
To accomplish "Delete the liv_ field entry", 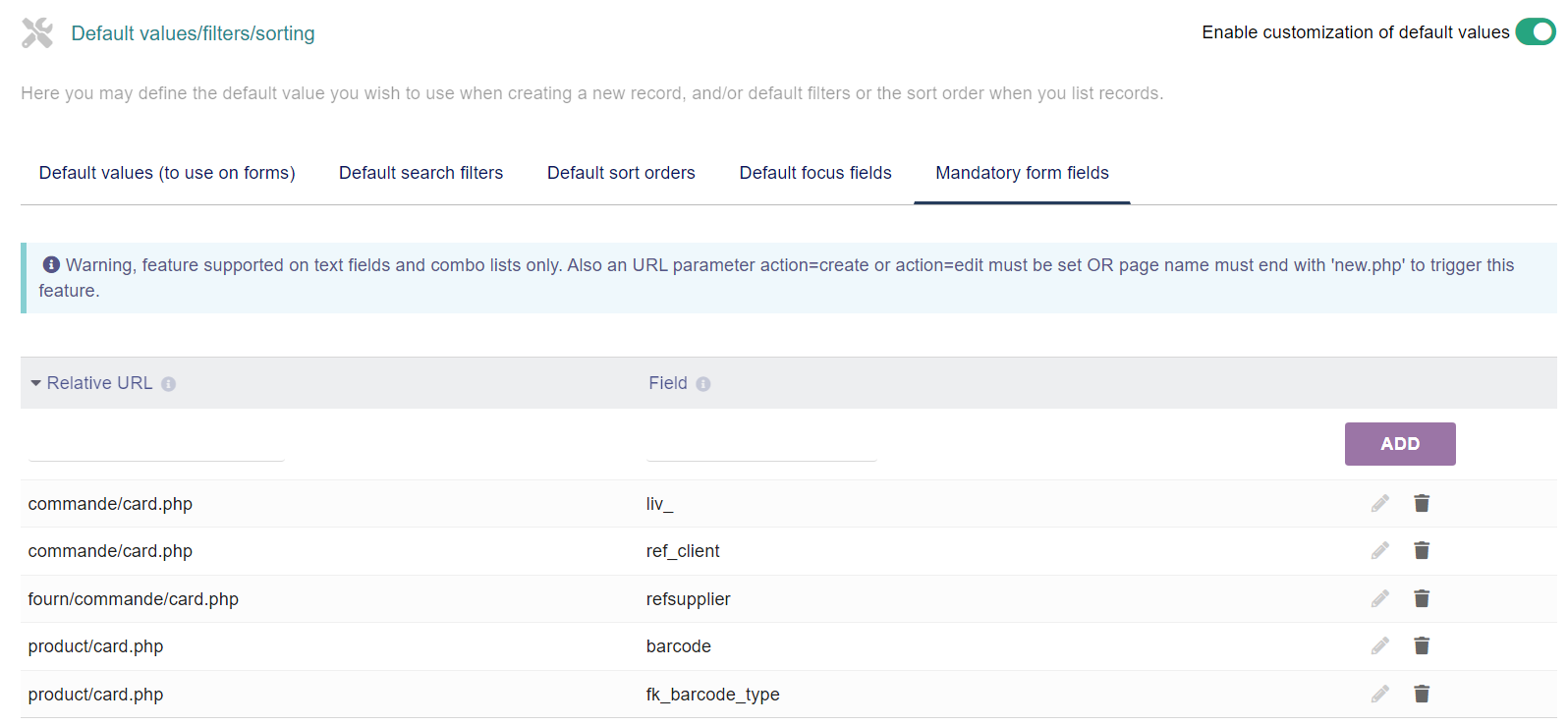I will pos(1422,504).
